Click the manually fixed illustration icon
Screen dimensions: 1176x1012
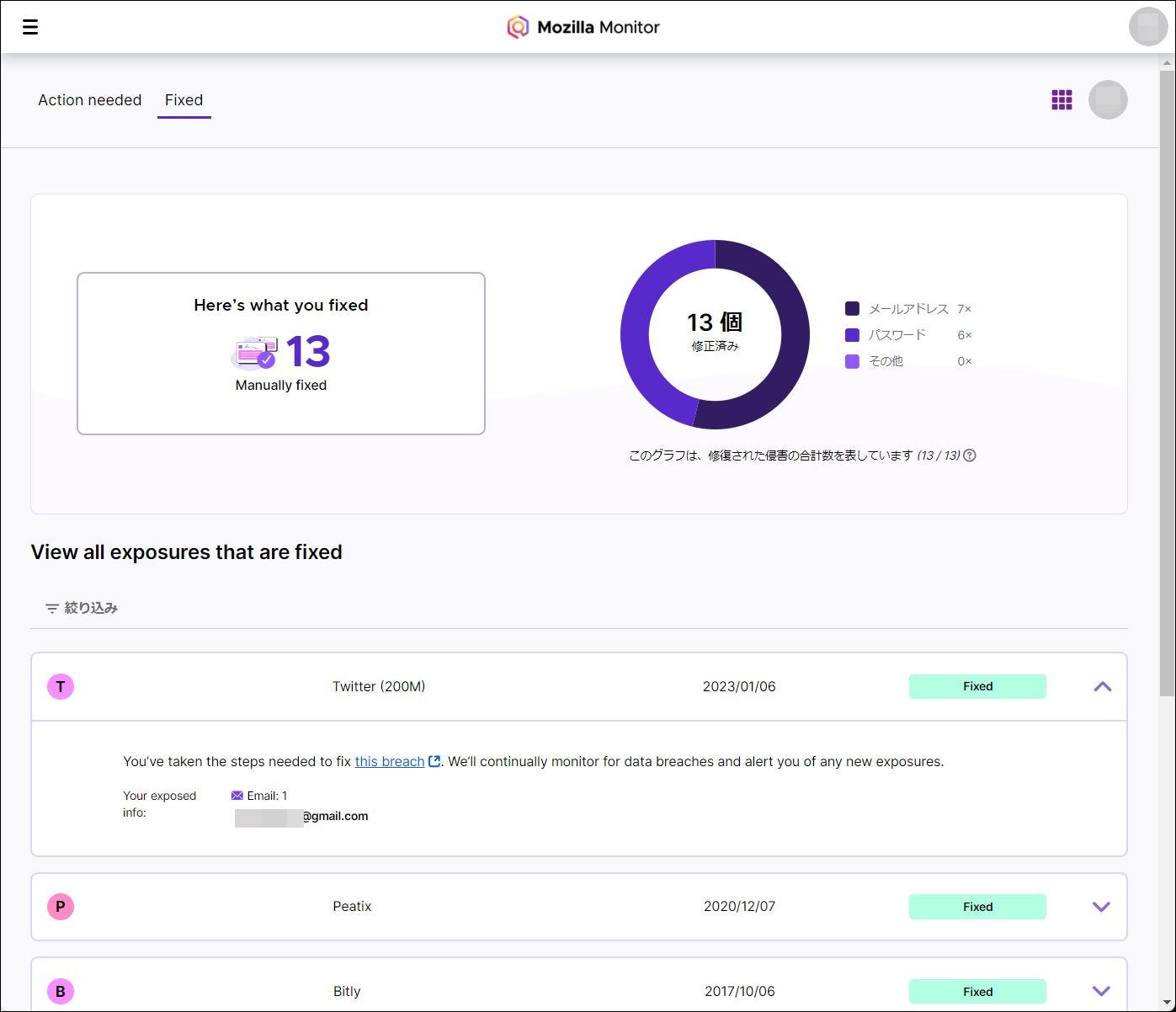pyautogui.click(x=254, y=353)
